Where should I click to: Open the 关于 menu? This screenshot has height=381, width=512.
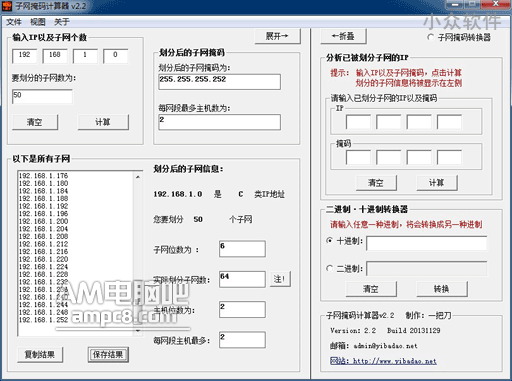[x=62, y=22]
